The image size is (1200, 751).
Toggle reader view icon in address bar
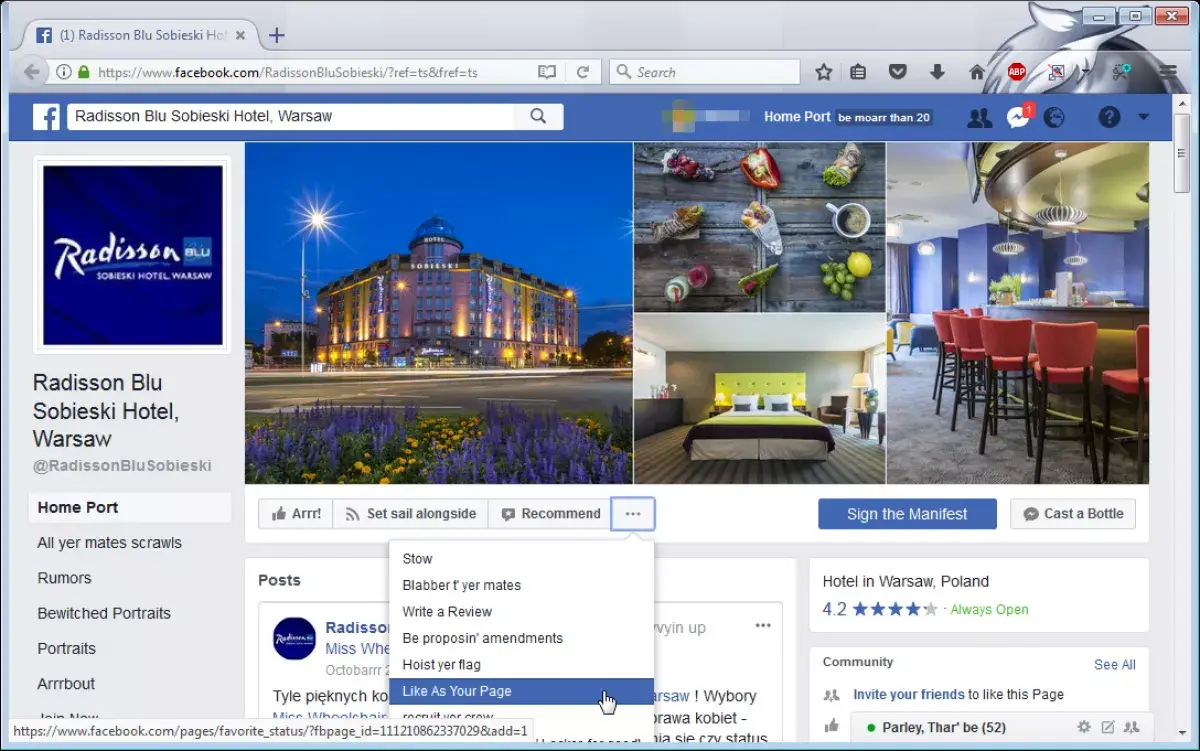point(547,72)
